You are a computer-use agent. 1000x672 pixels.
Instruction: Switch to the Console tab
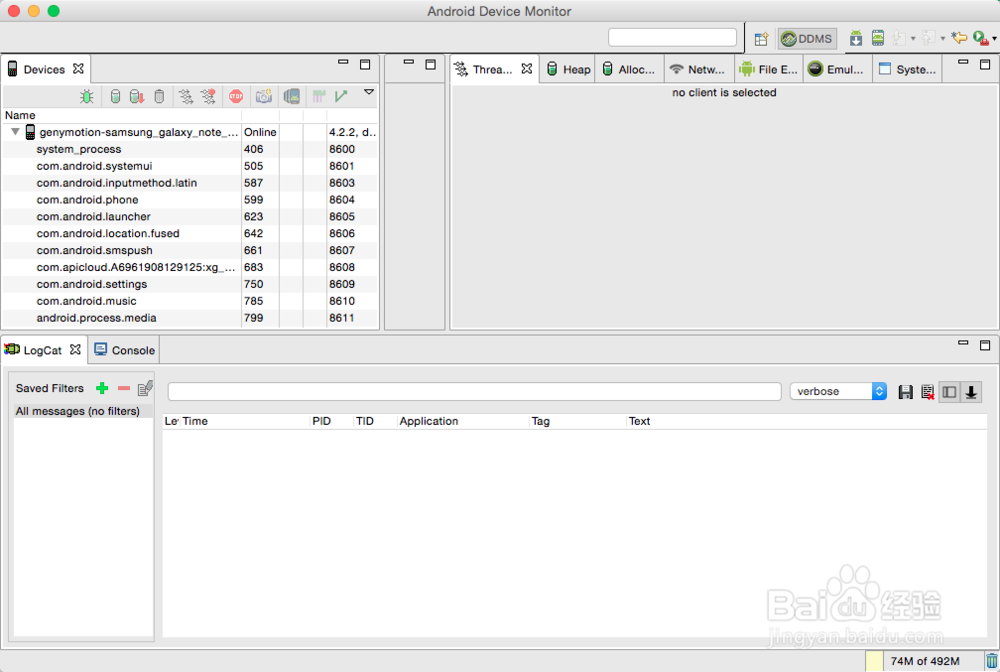click(125, 350)
